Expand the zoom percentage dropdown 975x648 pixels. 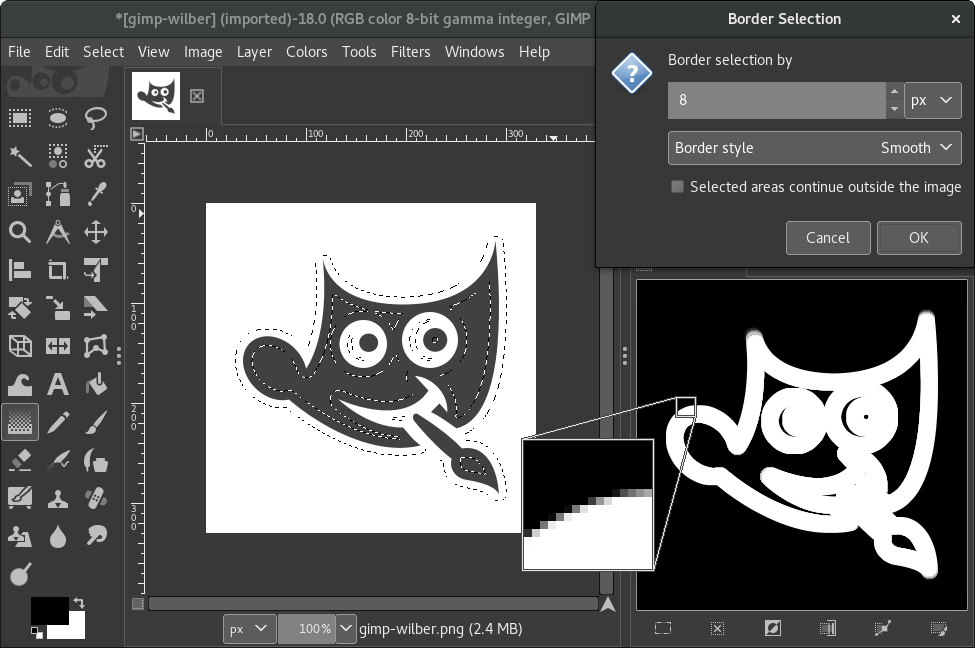coord(346,629)
